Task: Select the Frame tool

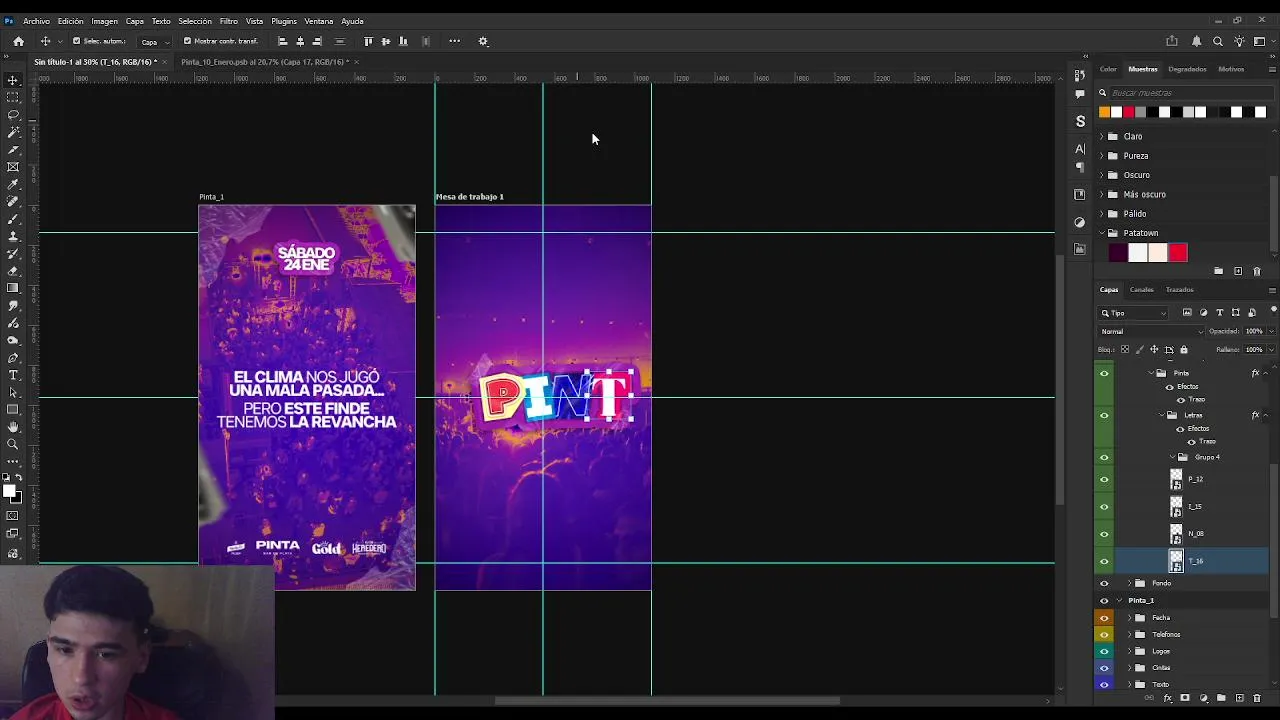Action: click(x=13, y=167)
